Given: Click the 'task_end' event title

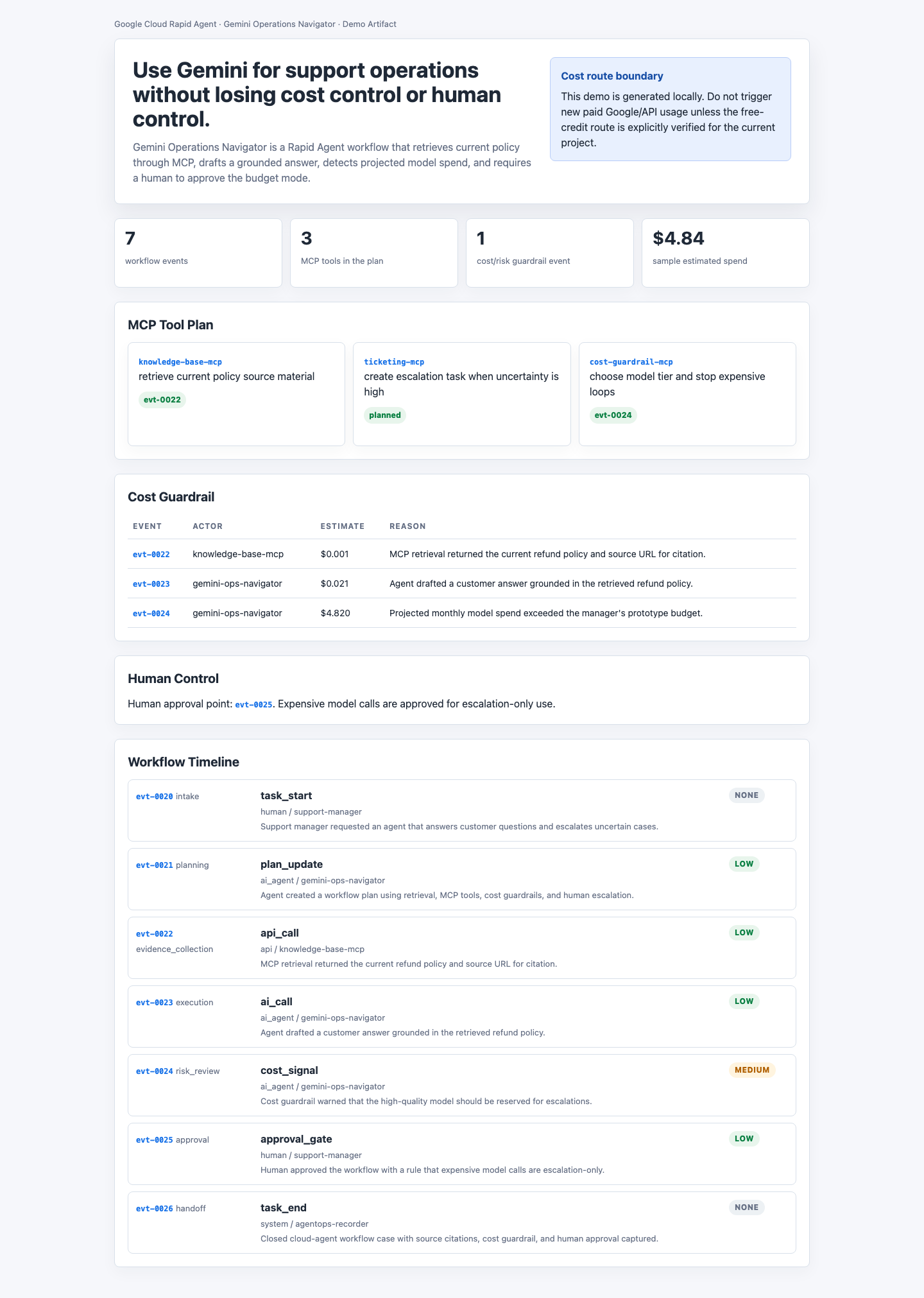Looking at the screenshot, I should click(284, 1208).
